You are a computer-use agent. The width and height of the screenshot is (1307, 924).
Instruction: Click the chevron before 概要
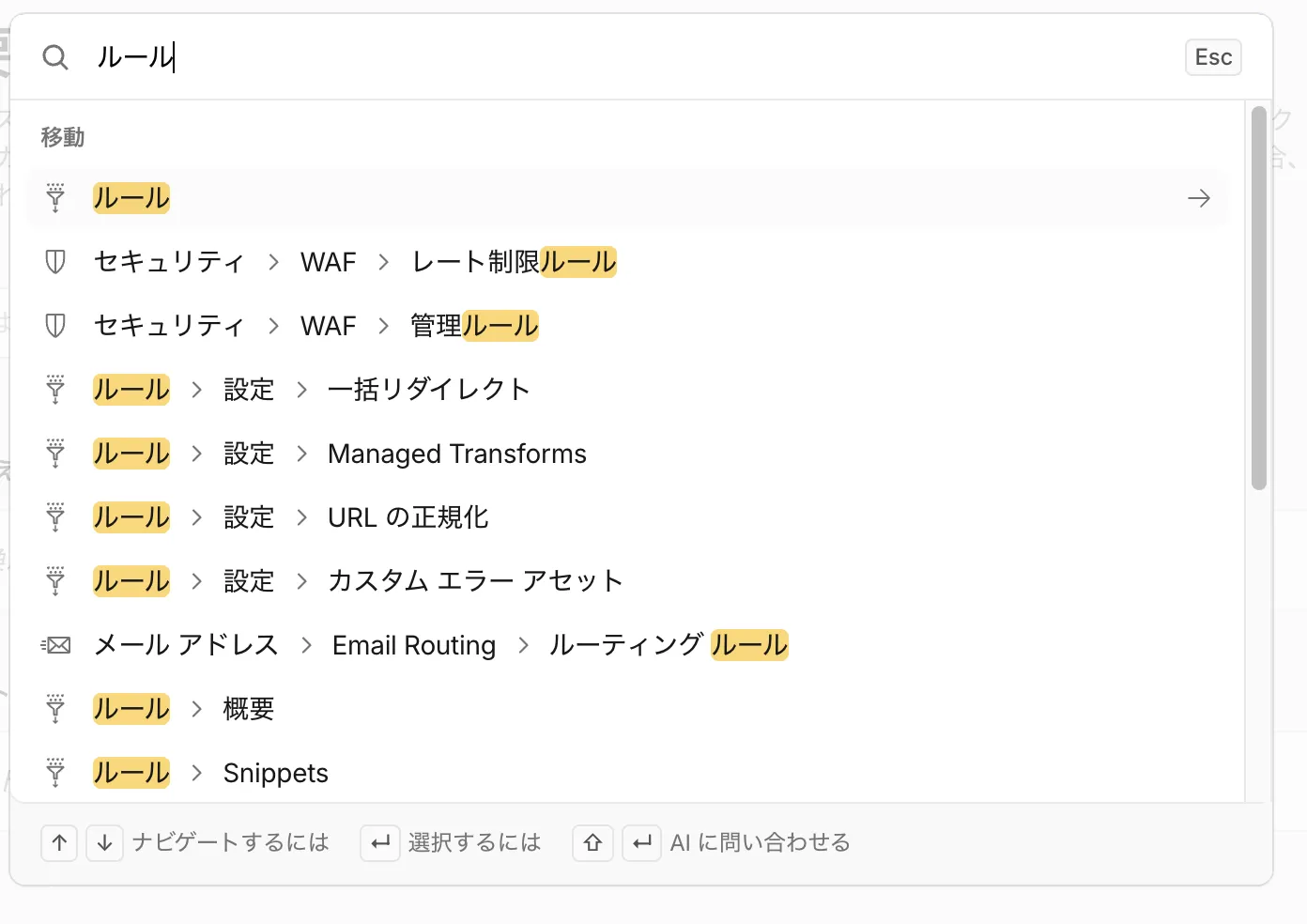[196, 709]
